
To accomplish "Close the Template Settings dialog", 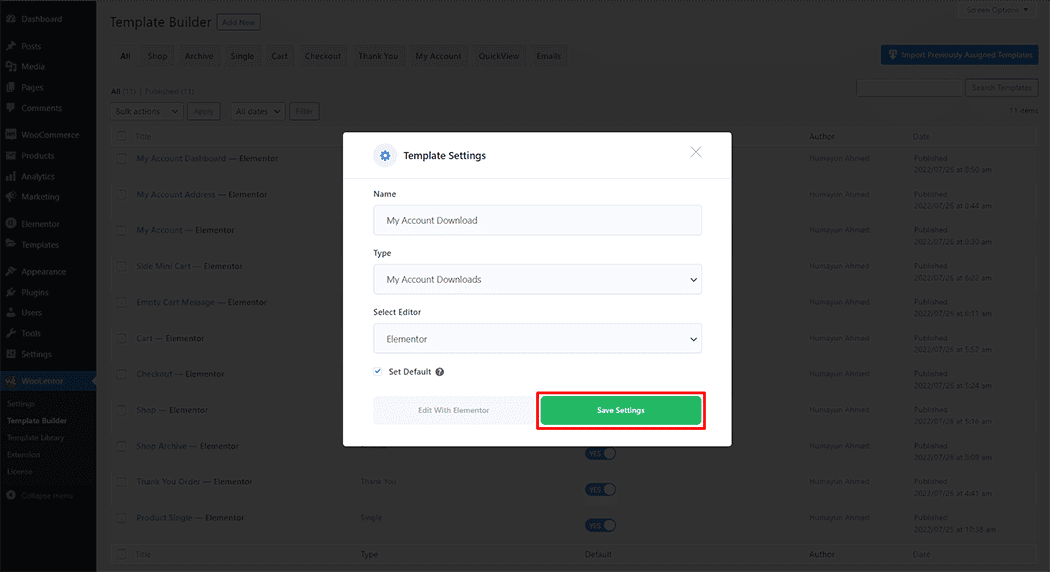I will click(x=696, y=152).
